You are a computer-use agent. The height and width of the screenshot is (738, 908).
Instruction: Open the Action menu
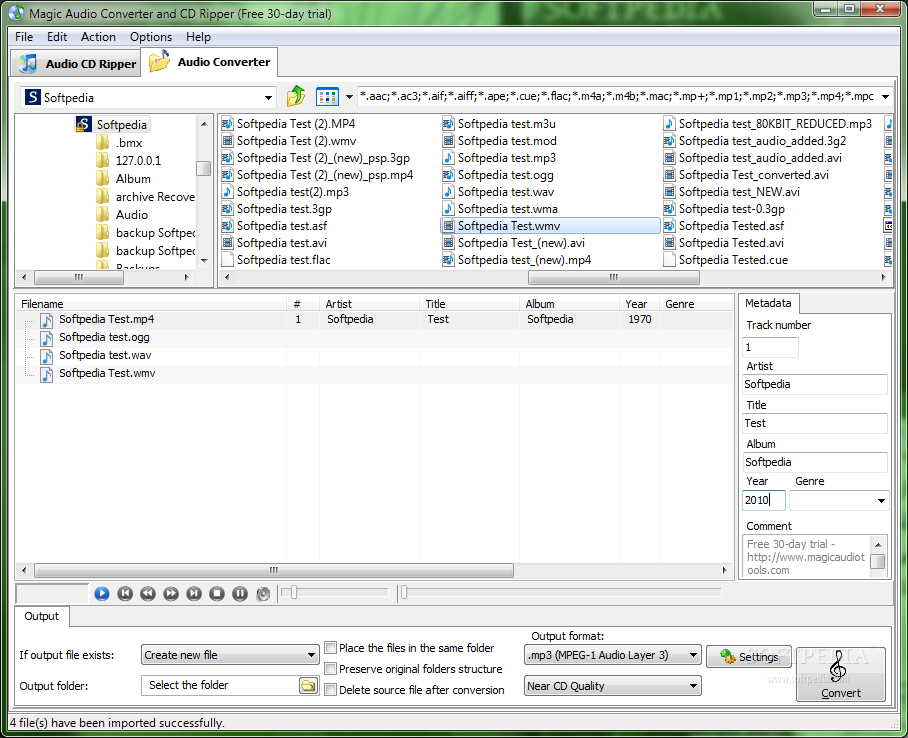98,36
